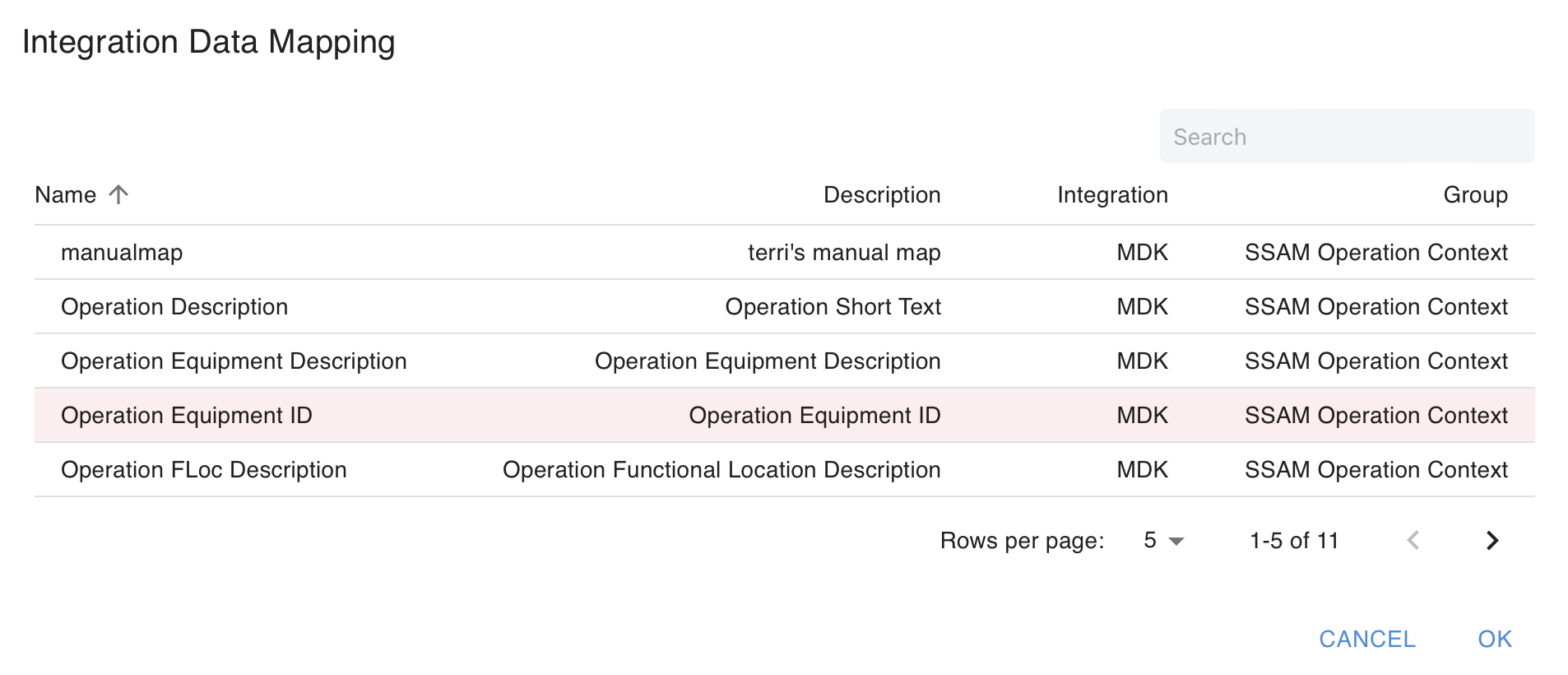Select the Operation Equipment Description name
The width and height of the screenshot is (1568, 675).
click(234, 361)
